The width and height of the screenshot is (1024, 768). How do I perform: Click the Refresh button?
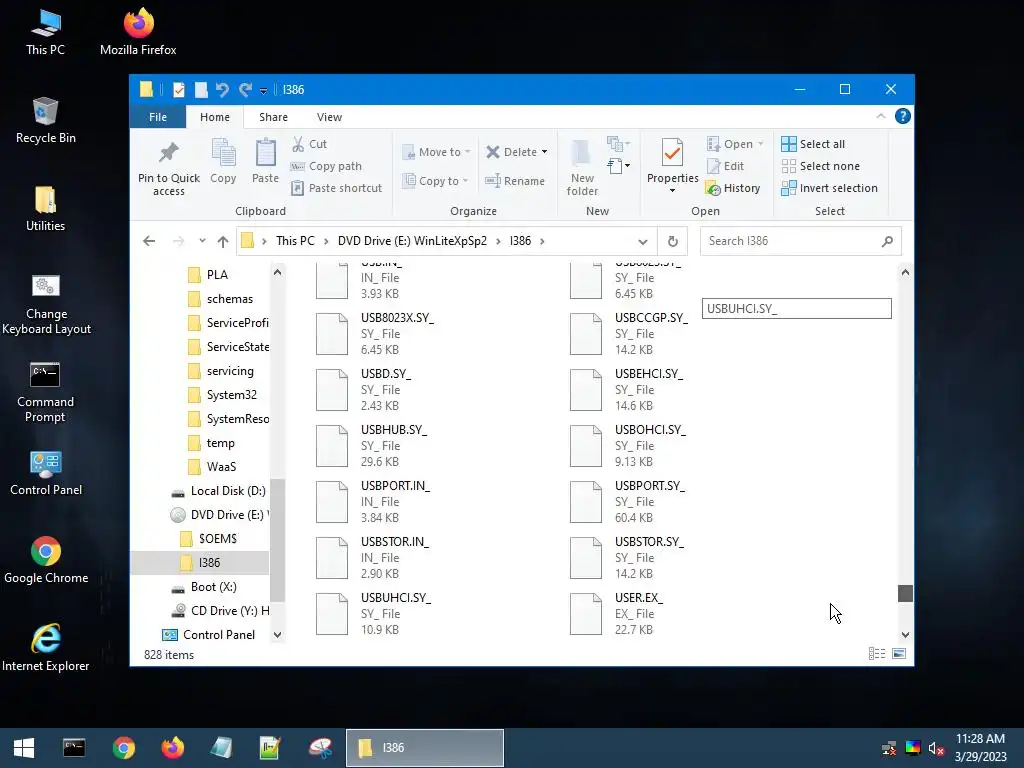tap(673, 242)
